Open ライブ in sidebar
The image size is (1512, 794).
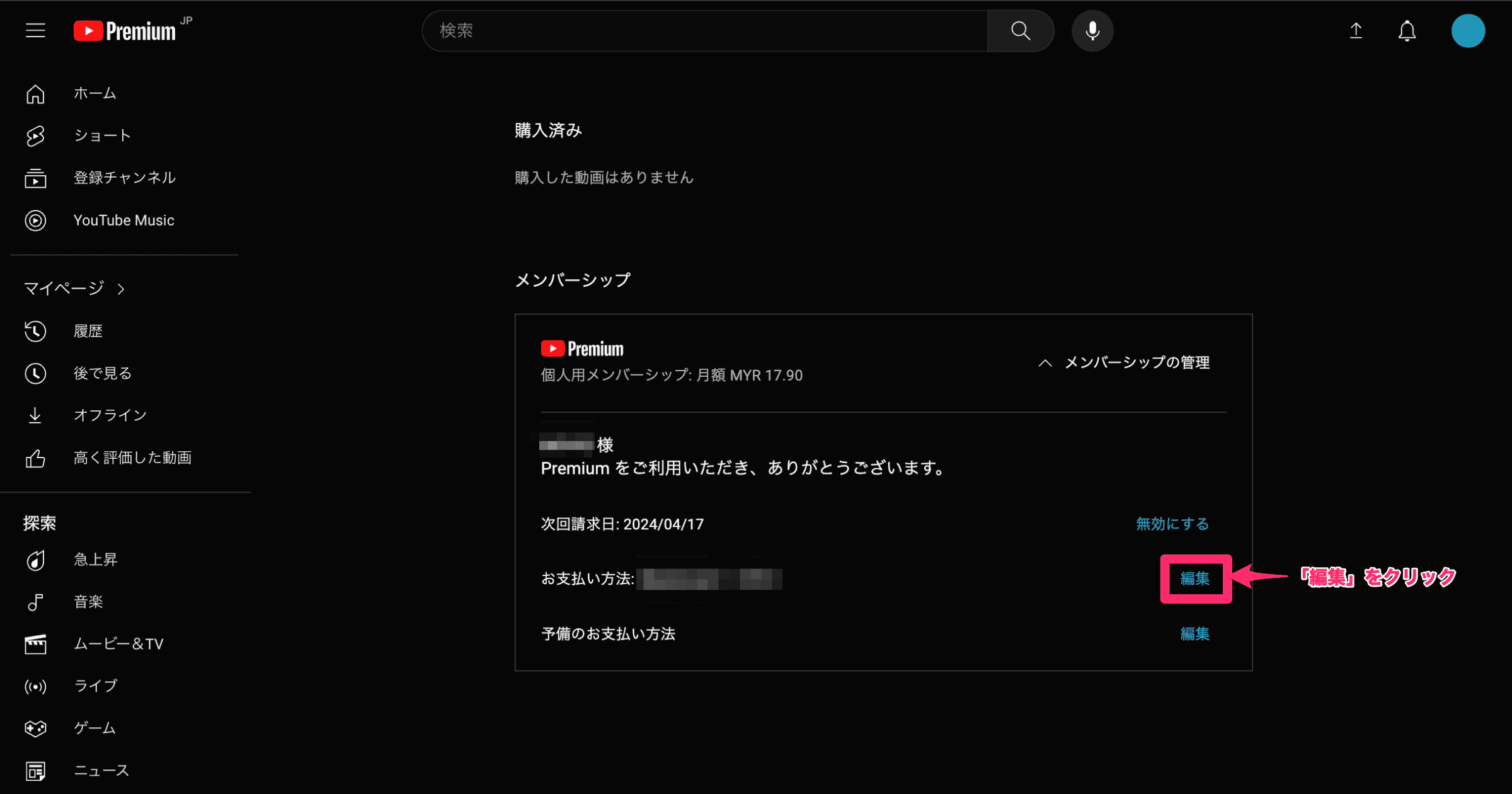(95, 686)
